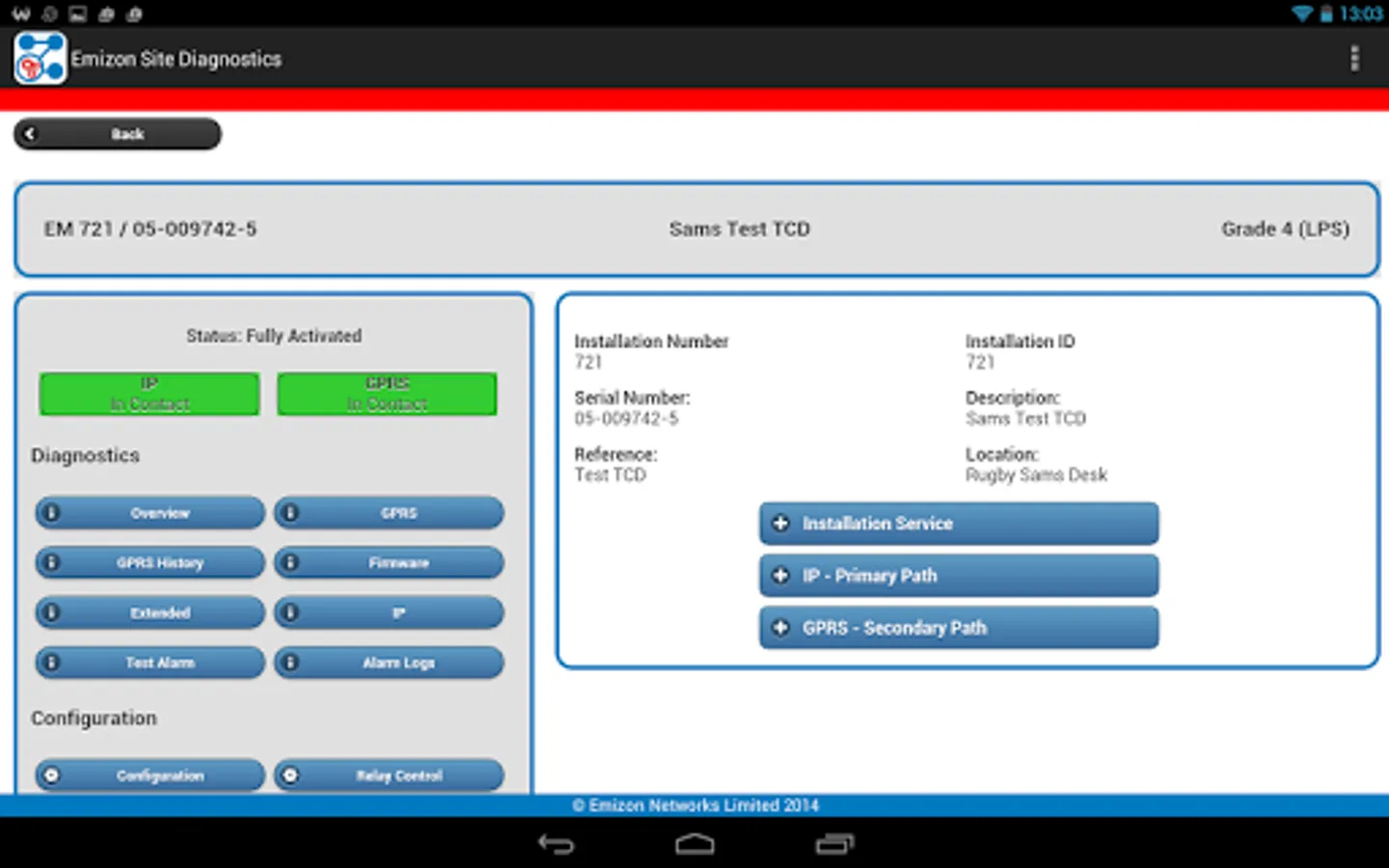
Task: Select 'Status: Fully Activated' text
Action: 274,336
